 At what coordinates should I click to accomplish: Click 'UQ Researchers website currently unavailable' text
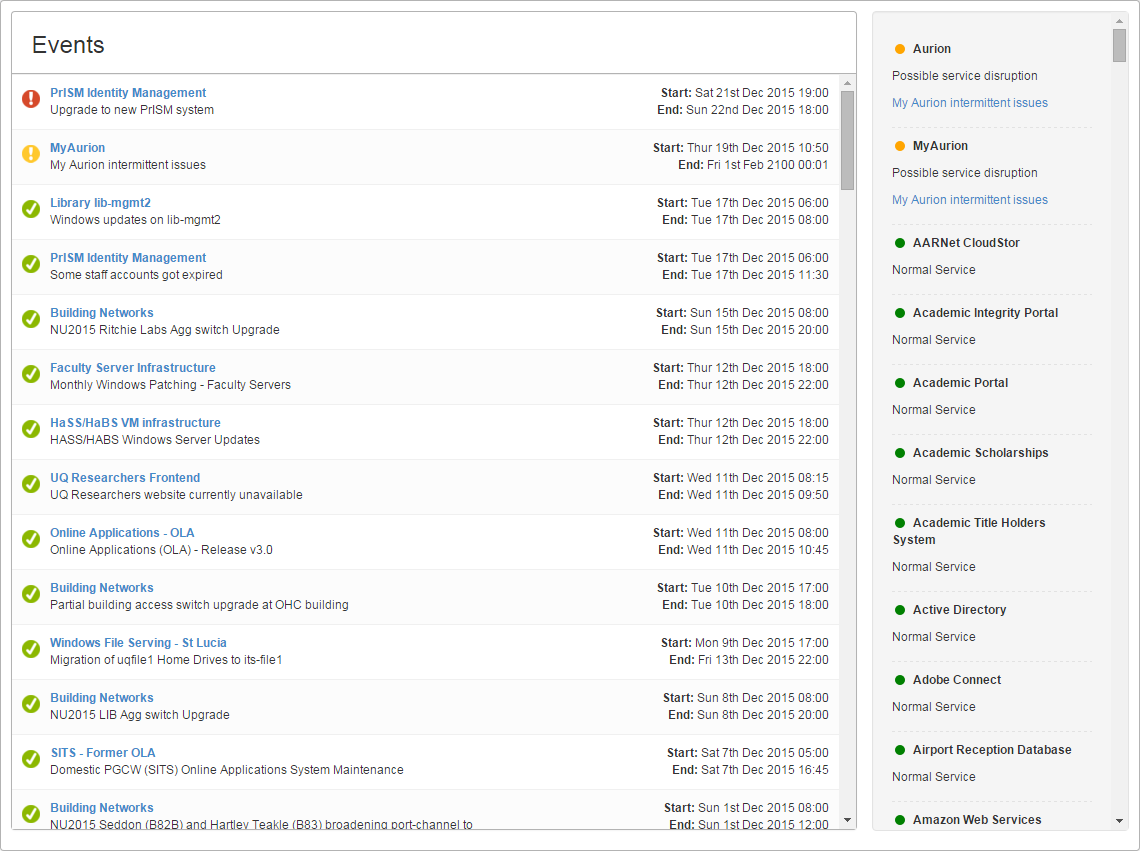pos(176,495)
